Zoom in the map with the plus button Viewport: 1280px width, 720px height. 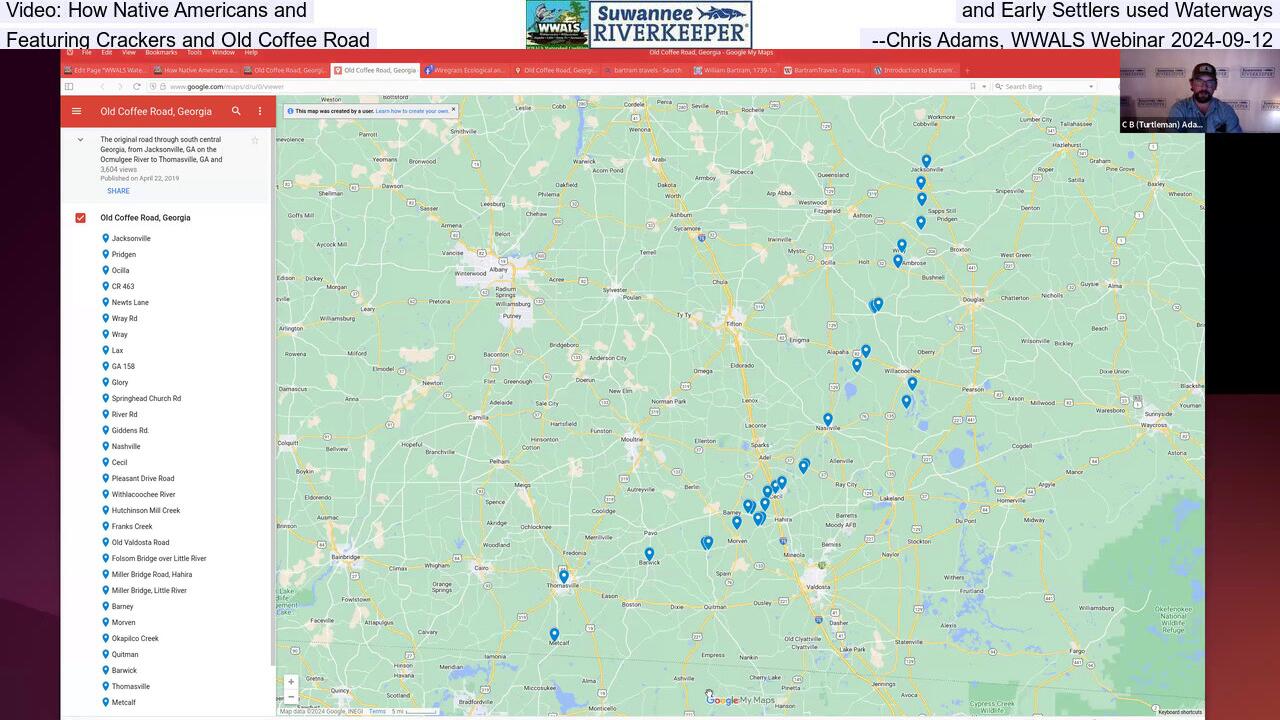(x=291, y=682)
